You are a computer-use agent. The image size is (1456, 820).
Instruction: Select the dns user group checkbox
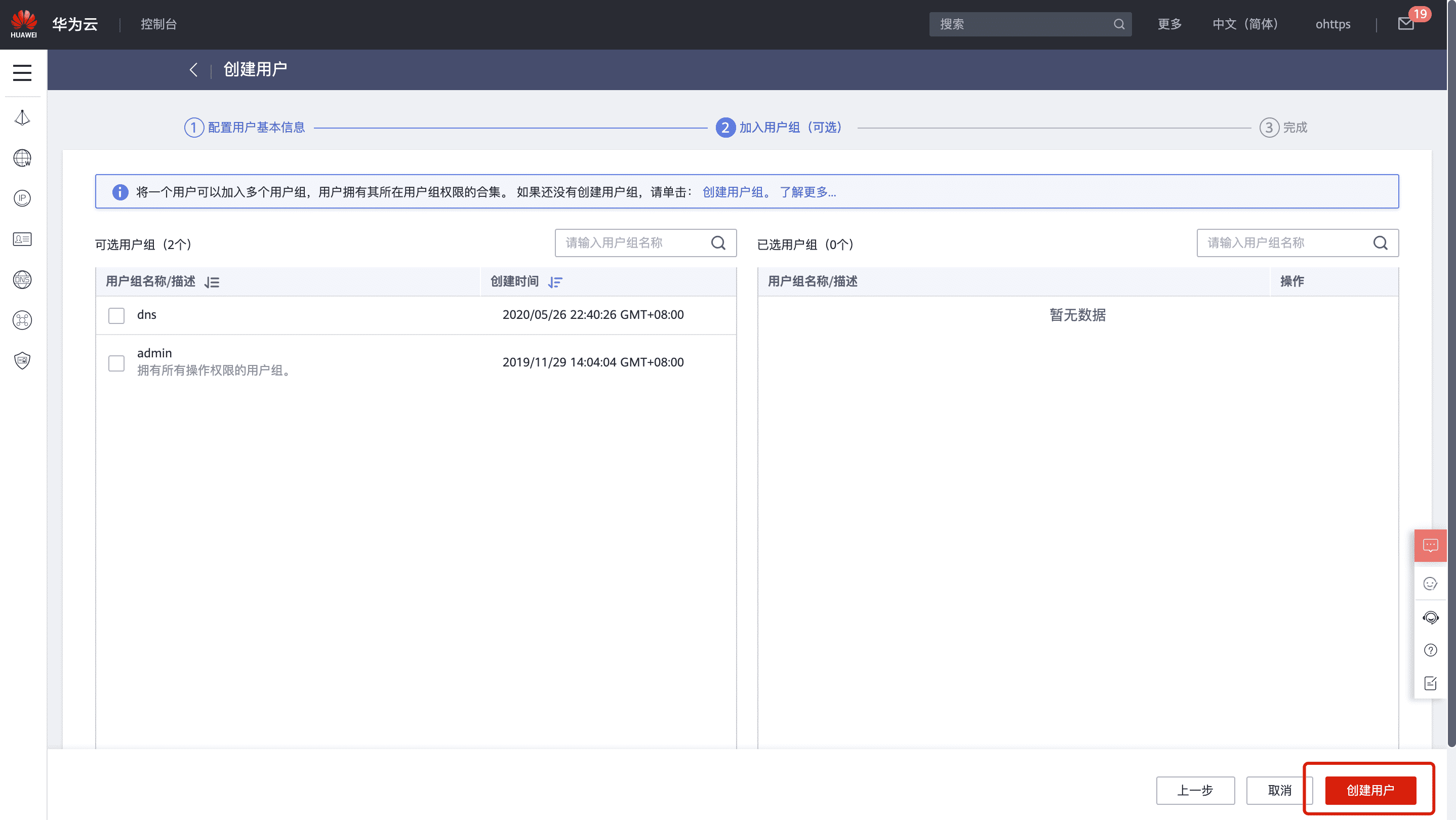(x=116, y=315)
